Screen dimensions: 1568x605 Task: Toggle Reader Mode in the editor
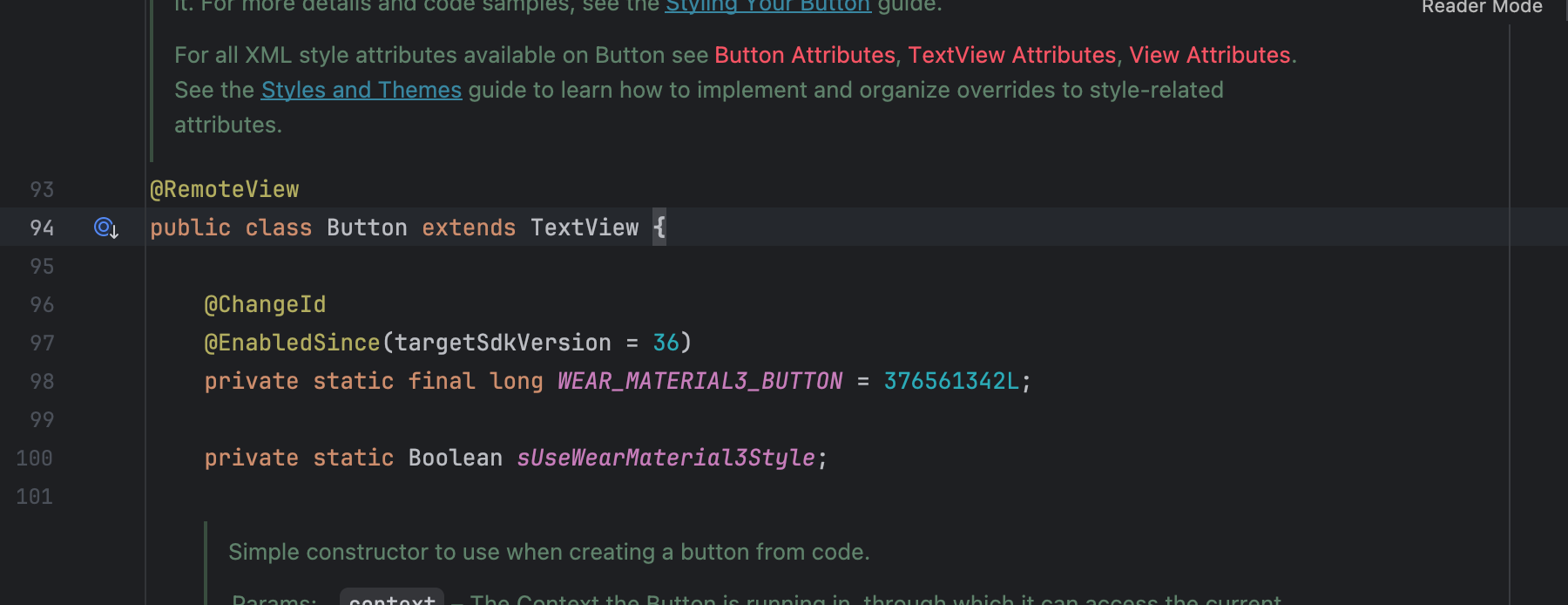click(1481, 7)
